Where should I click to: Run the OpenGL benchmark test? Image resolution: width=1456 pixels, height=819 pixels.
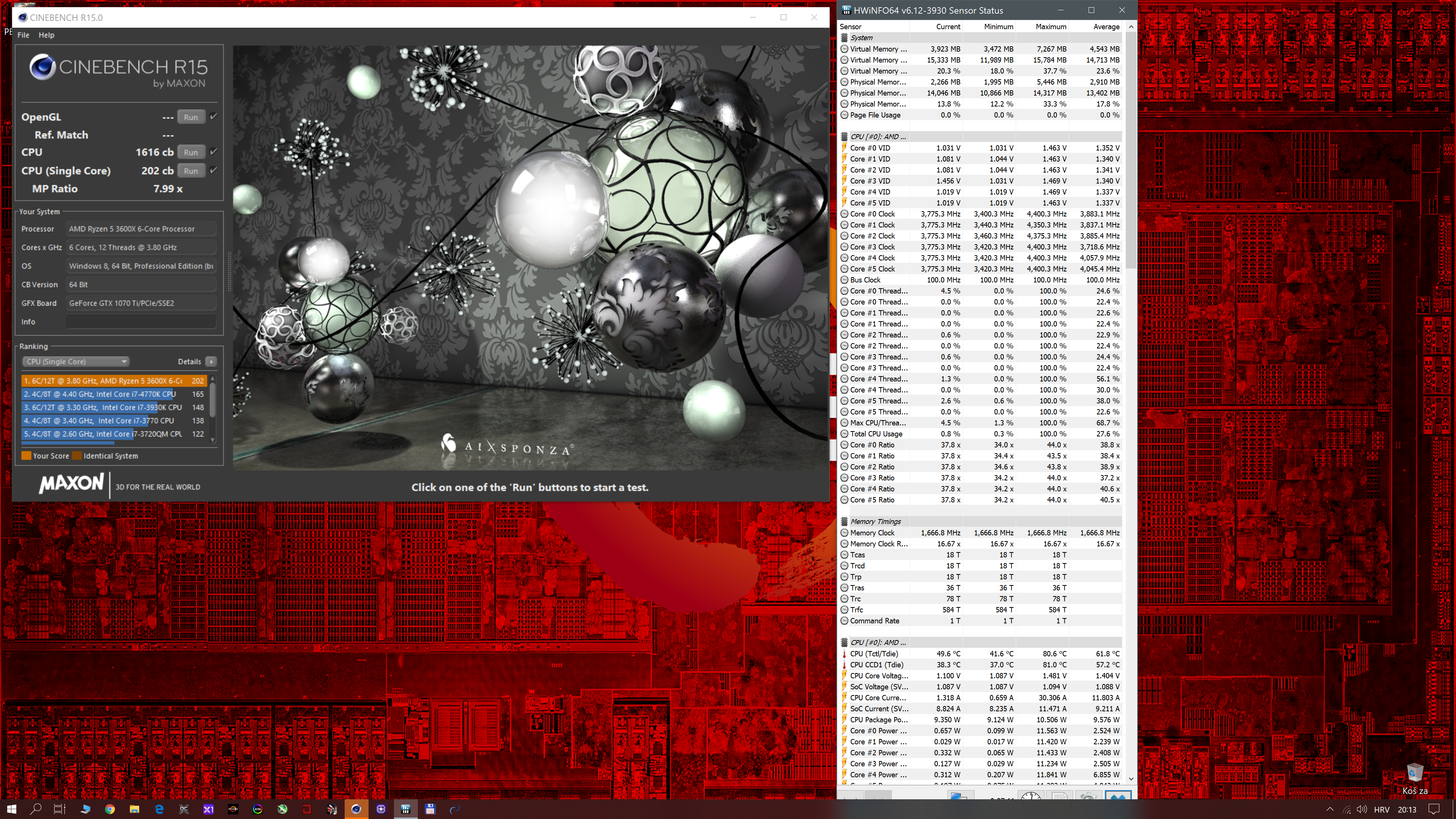[191, 117]
